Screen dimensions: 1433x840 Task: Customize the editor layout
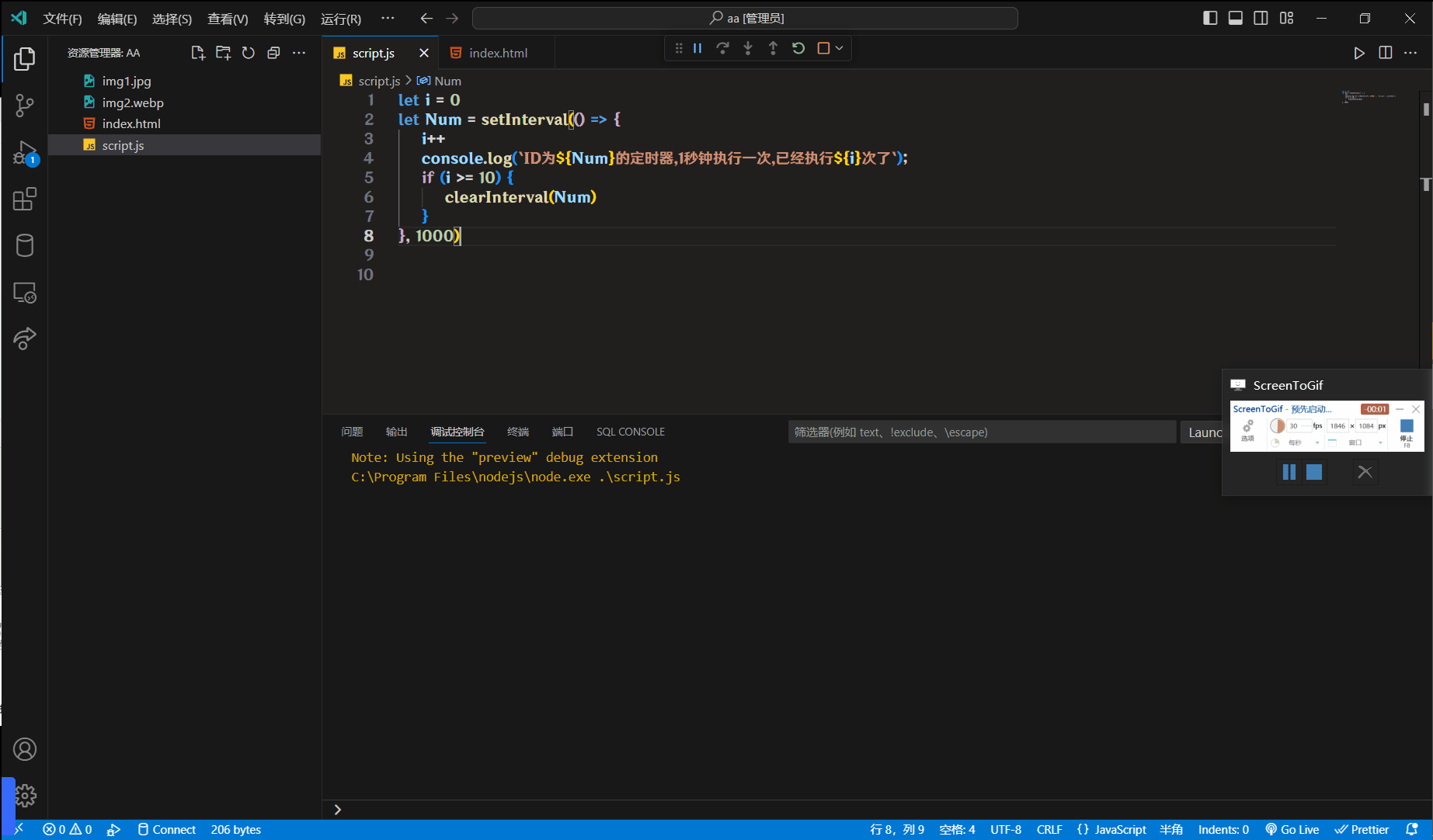pos(1287,18)
